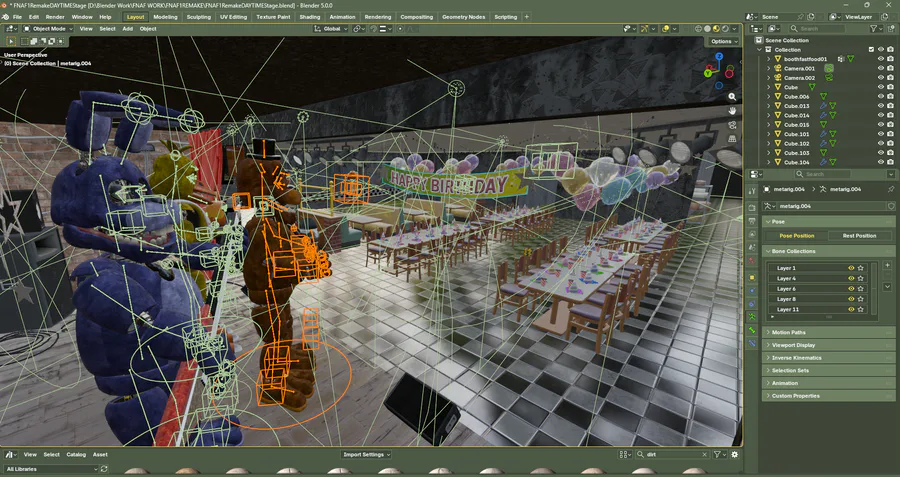
Task: Open the Scene properties tab icon
Action: click(752, 248)
